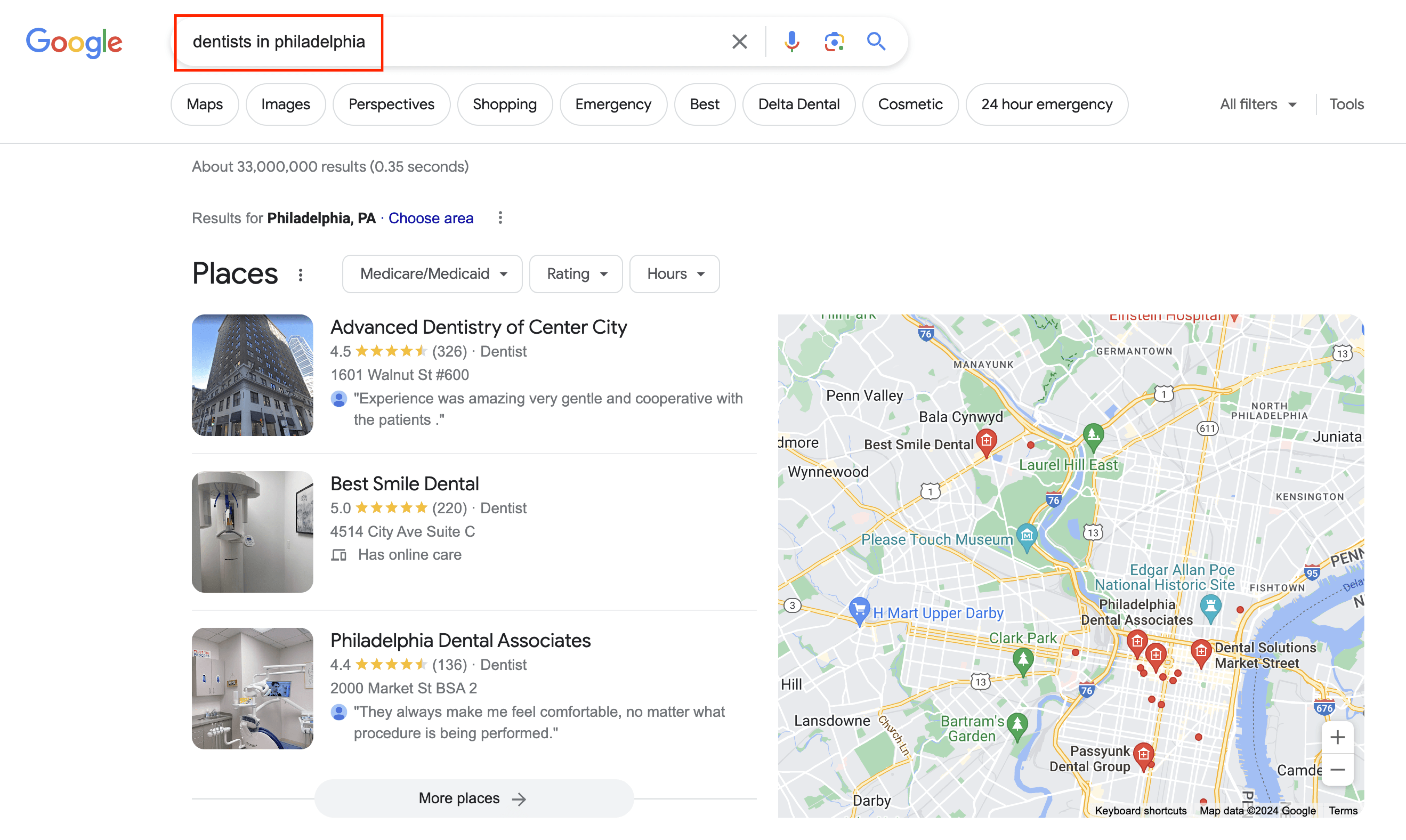Open map Keyboard shortcuts
The height and width of the screenshot is (840, 1406).
(x=1140, y=811)
